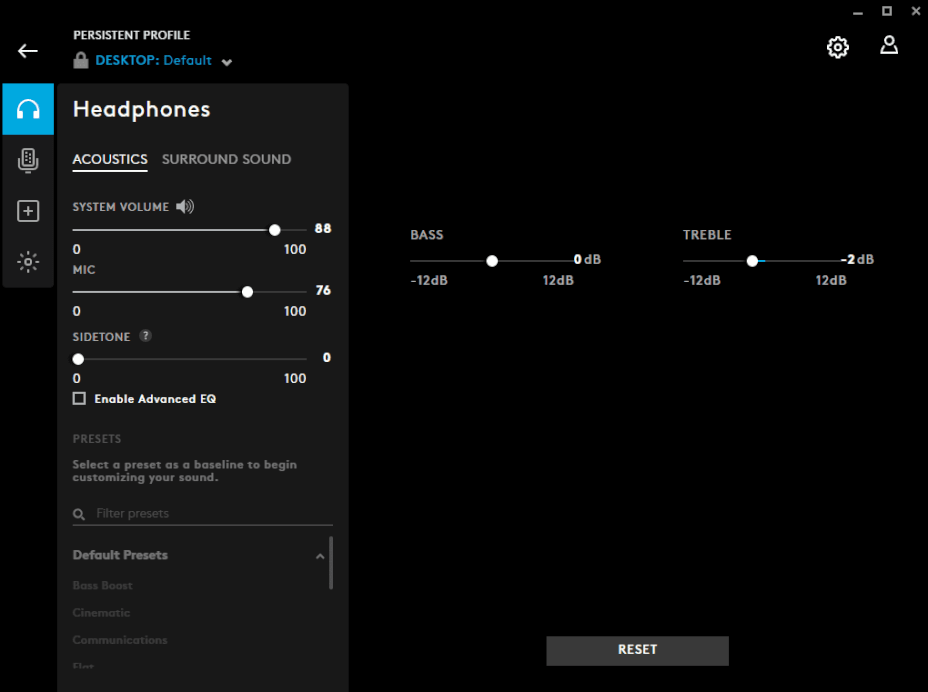
Task: Click the search magnifier in presets filter
Action: [79, 513]
